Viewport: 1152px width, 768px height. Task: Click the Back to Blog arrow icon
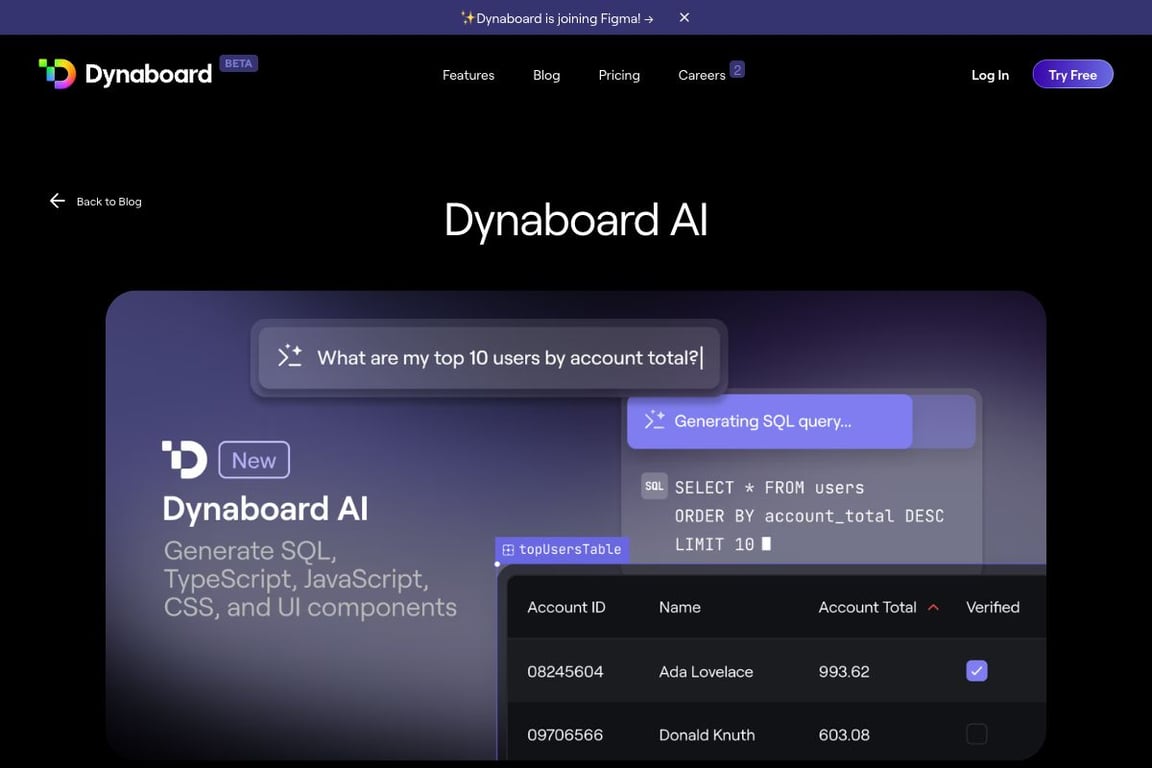click(57, 201)
